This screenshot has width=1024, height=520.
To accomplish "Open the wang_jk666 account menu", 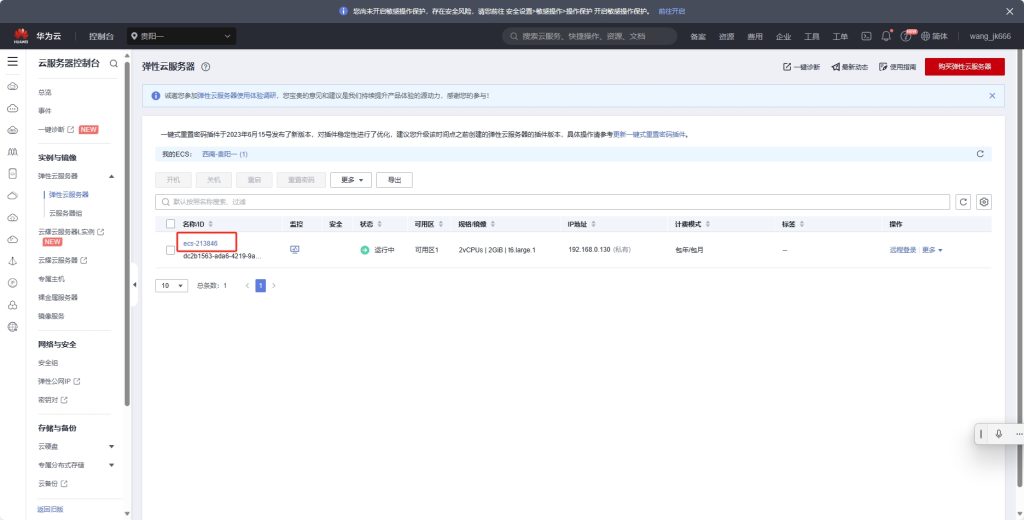I will pyautogui.click(x=990, y=37).
